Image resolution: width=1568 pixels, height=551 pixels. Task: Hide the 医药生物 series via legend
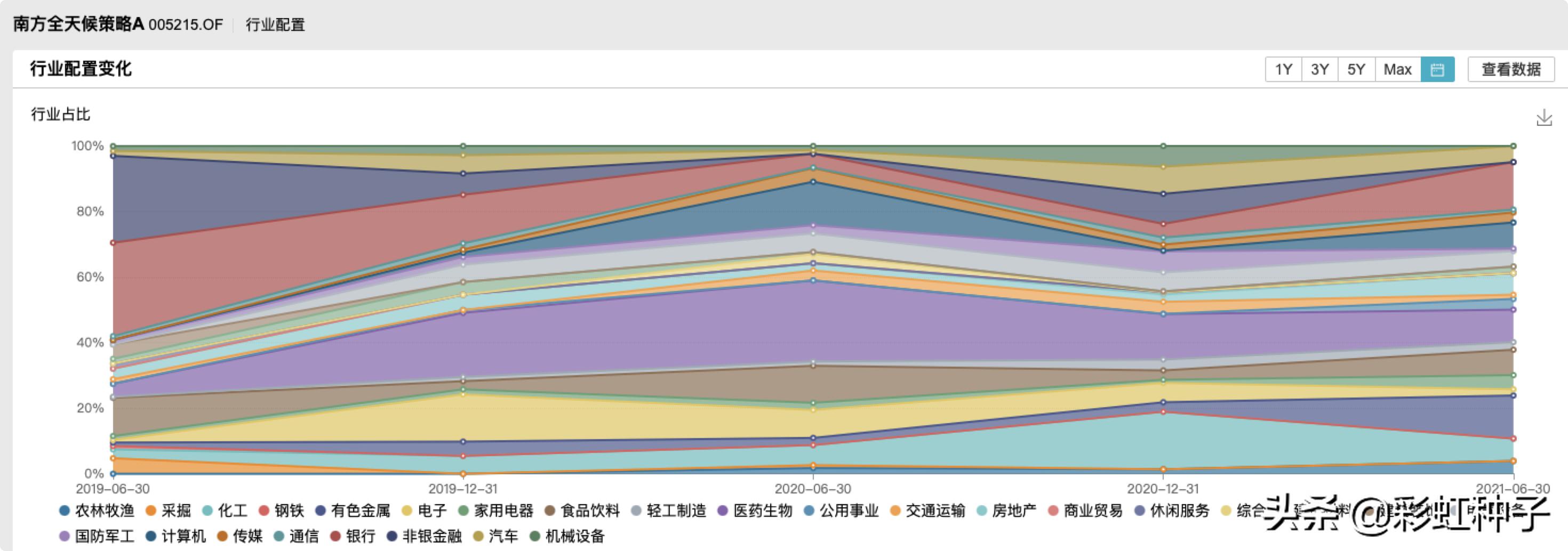[x=755, y=511]
